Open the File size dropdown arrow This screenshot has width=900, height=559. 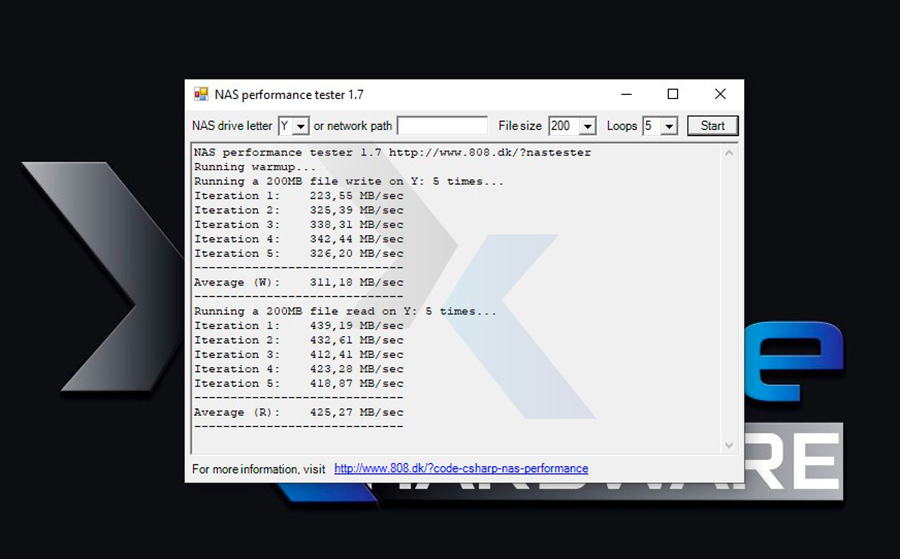(x=588, y=126)
